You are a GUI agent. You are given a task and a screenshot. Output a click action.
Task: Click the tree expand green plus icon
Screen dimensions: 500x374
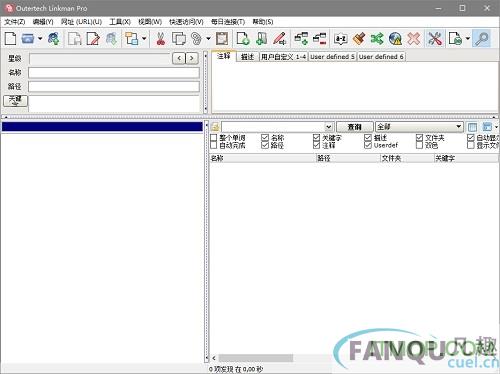click(x=301, y=38)
